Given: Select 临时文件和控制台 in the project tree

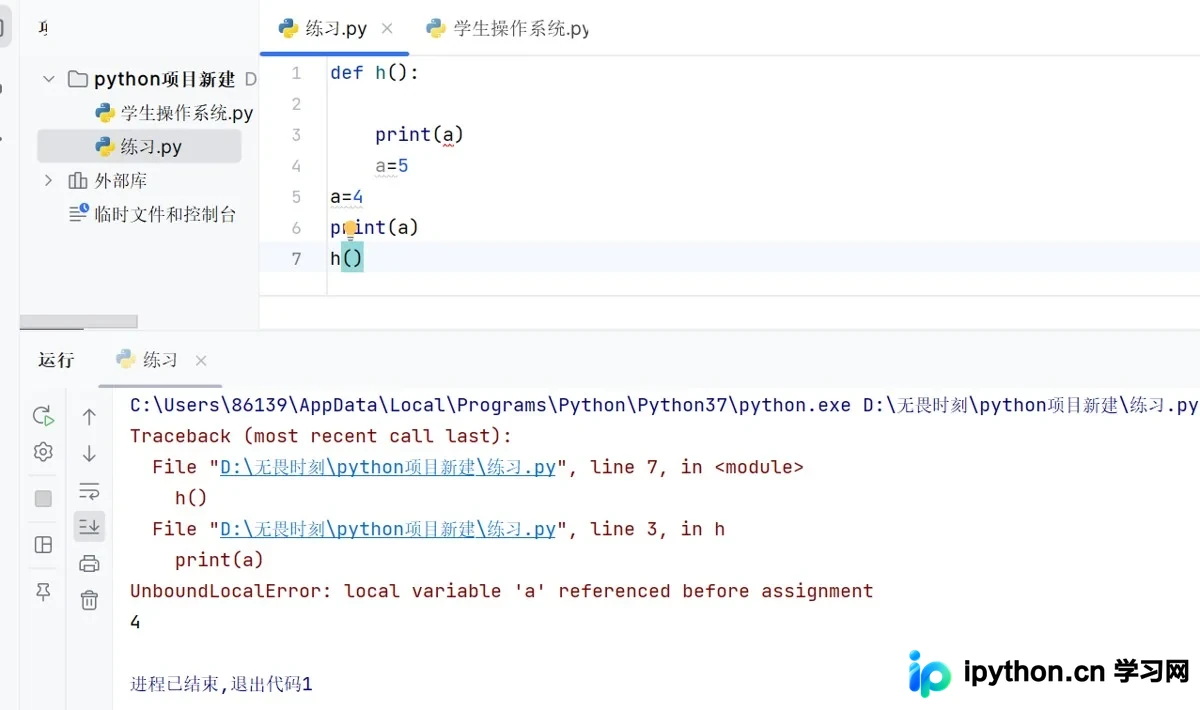Looking at the screenshot, I should (x=152, y=214).
